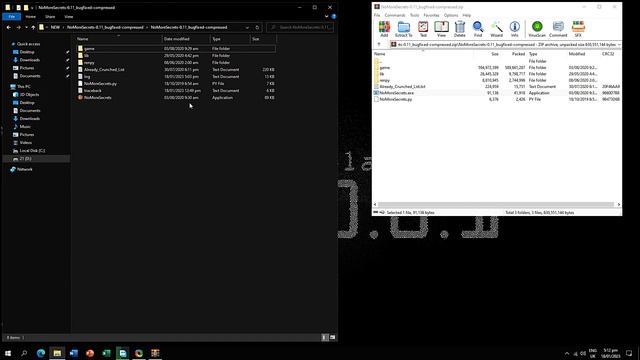Open the File tab in Explorer

(x=12, y=16)
